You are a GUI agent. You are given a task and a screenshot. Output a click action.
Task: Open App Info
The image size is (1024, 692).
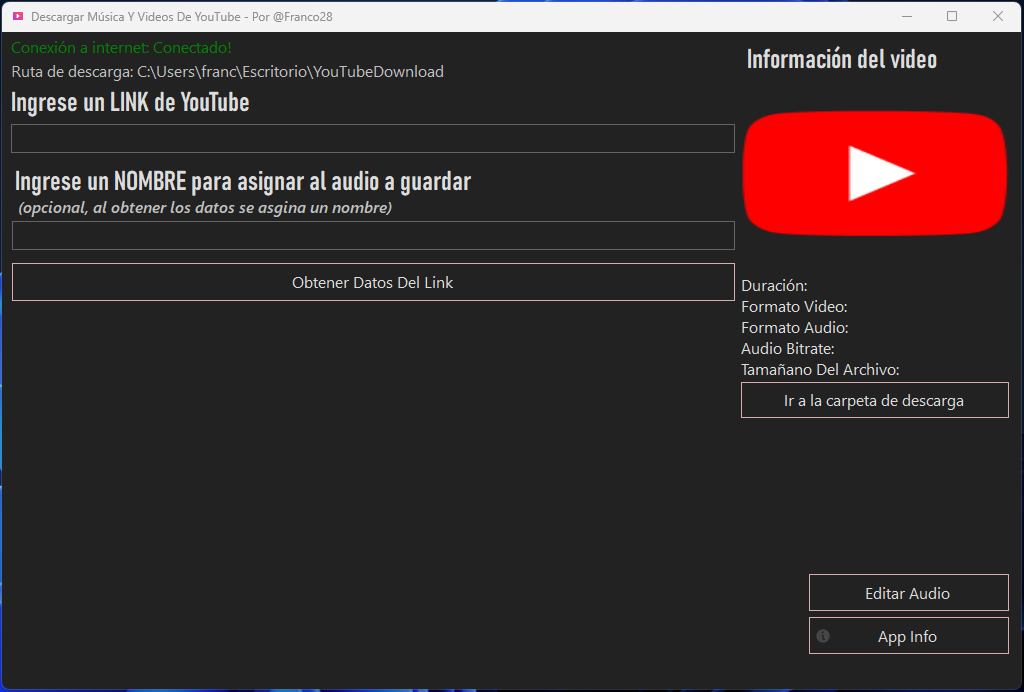coord(908,636)
